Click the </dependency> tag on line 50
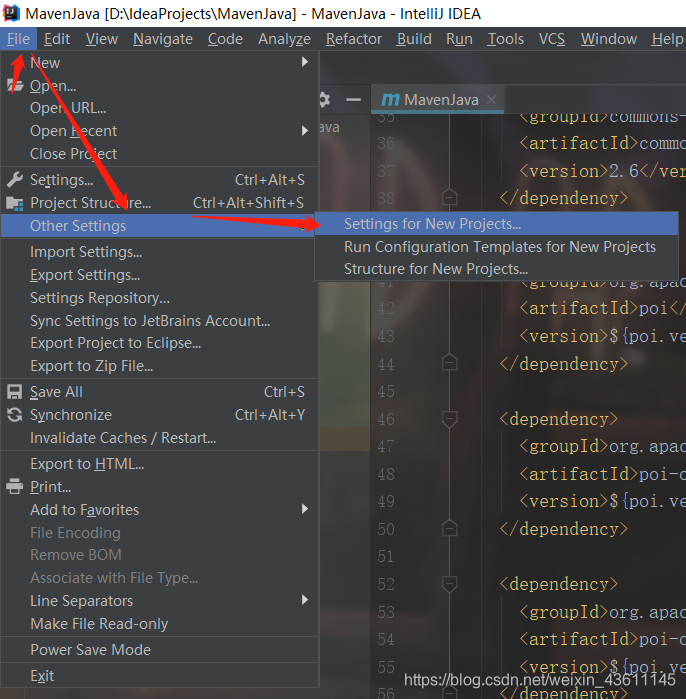Screen dimensions: 686x699 564,529
